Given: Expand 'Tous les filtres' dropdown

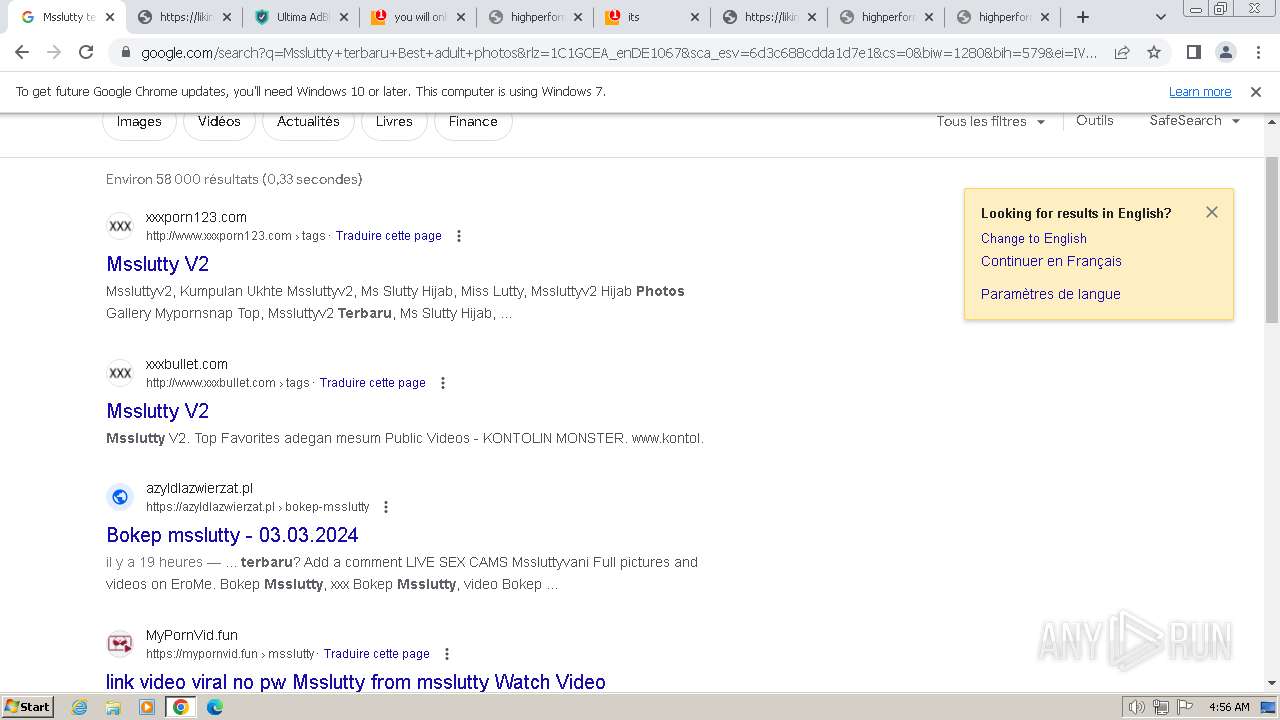Looking at the screenshot, I should coord(991,121).
